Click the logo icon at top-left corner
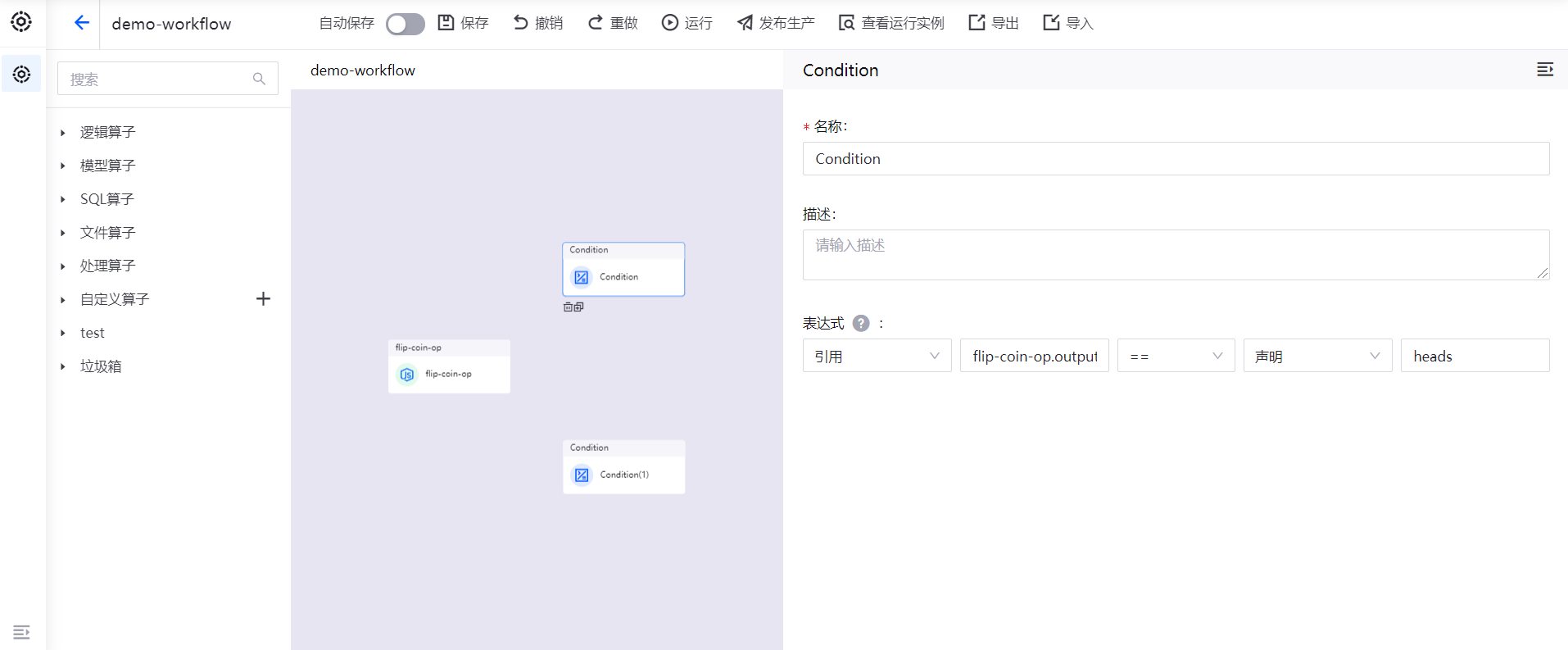The height and width of the screenshot is (650, 1568). coord(21,22)
